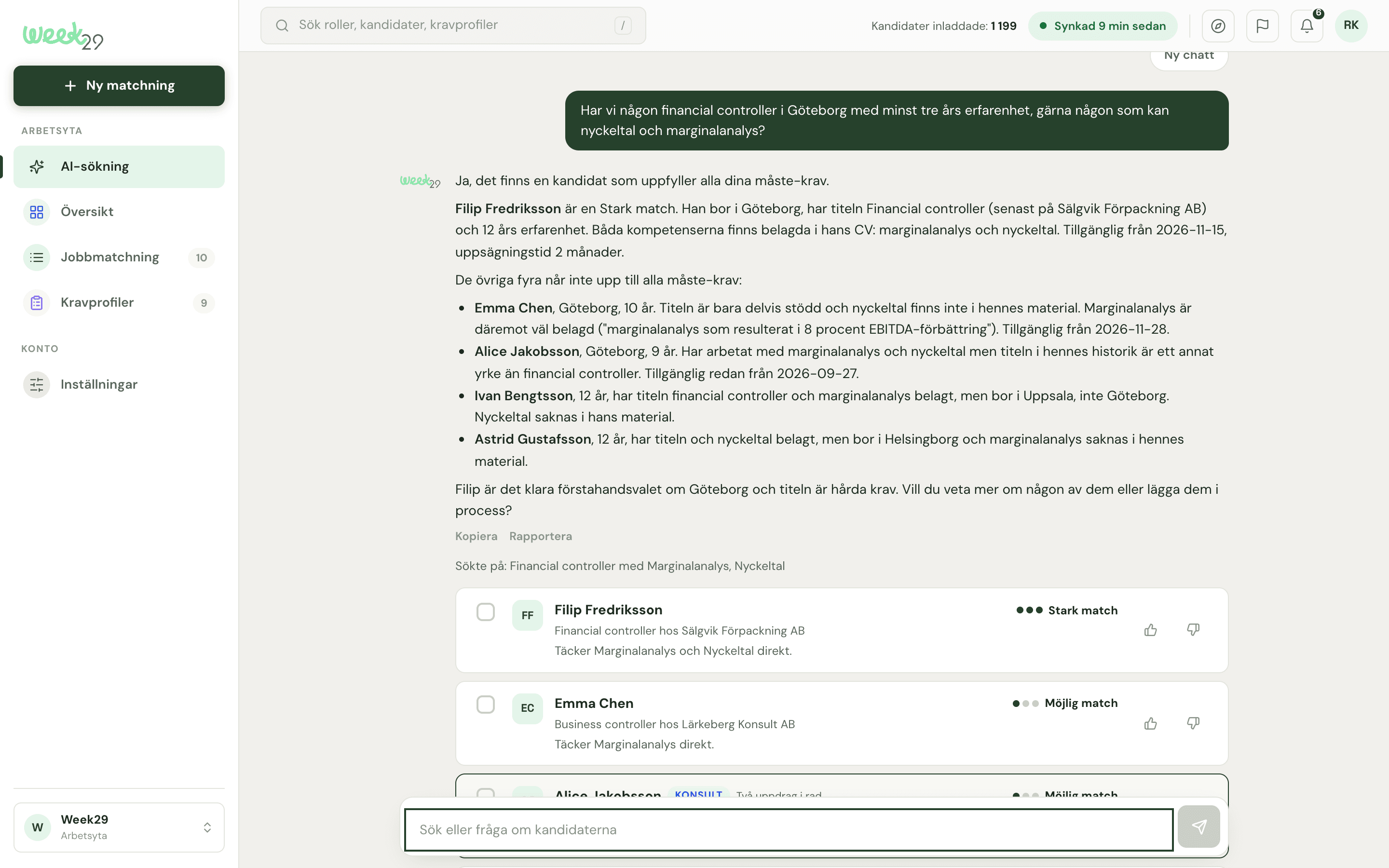1389x868 pixels.
Task: Click the Inställningar sliders icon
Action: (37, 385)
